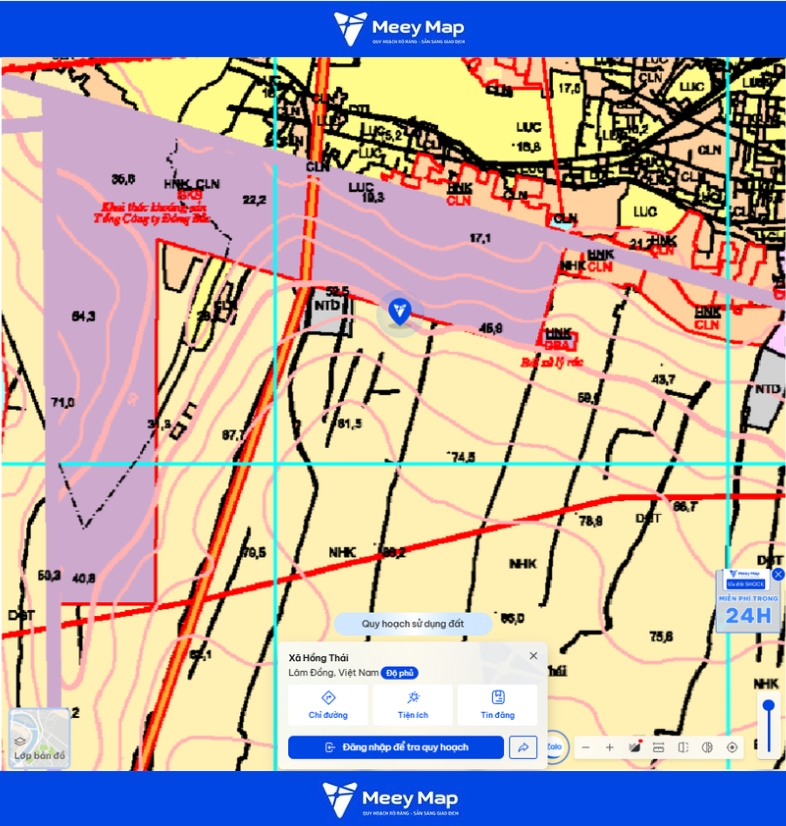This screenshot has width=786, height=826.
Task: Click elevation label 43,7
Action: (663, 379)
